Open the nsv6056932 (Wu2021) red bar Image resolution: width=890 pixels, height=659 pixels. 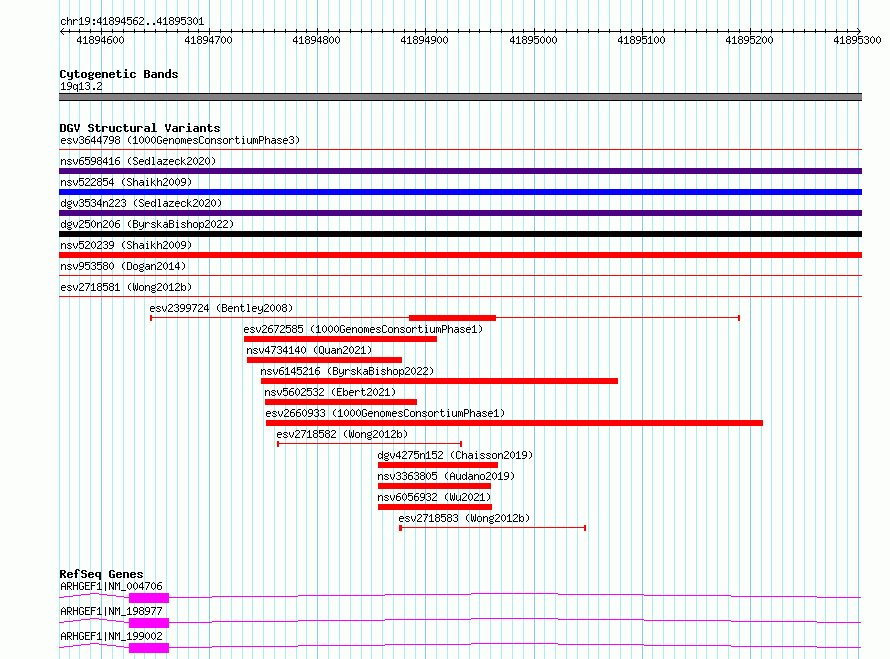435,507
